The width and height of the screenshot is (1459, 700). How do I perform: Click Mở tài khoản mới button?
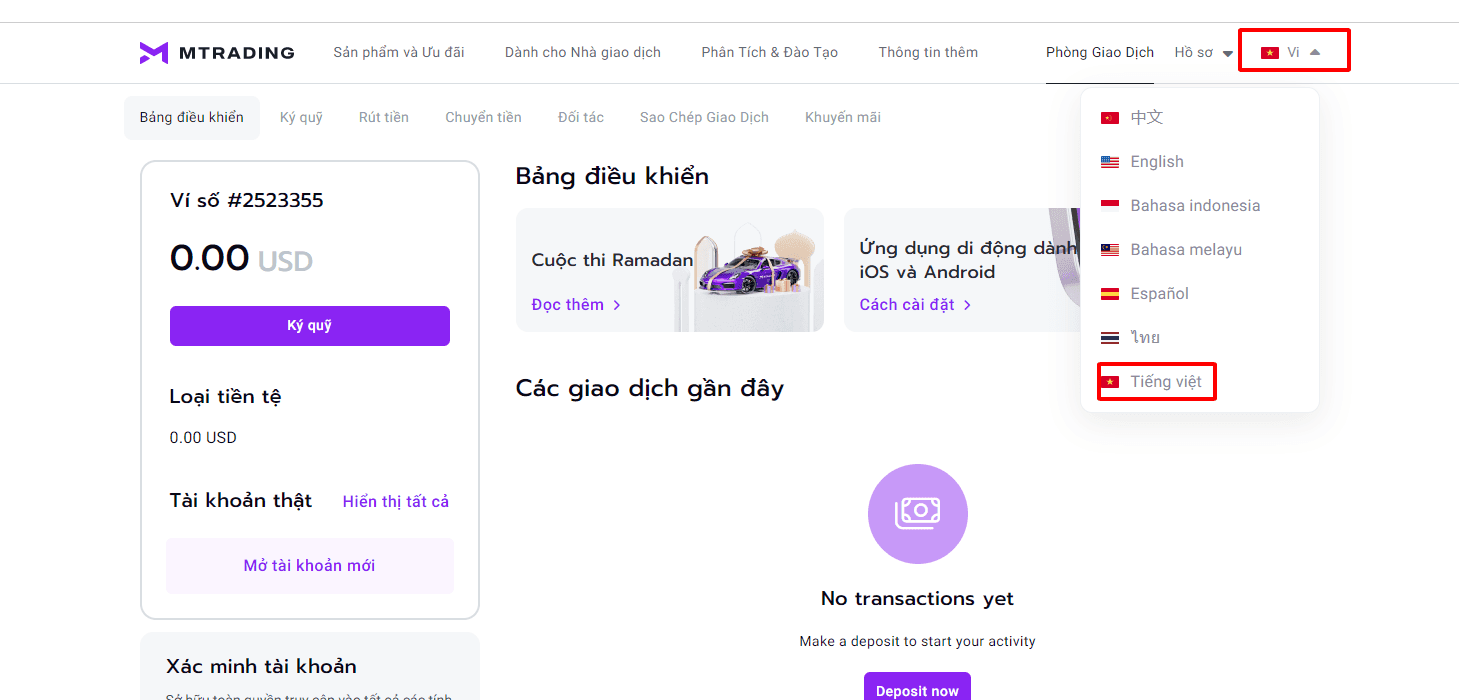coord(310,566)
